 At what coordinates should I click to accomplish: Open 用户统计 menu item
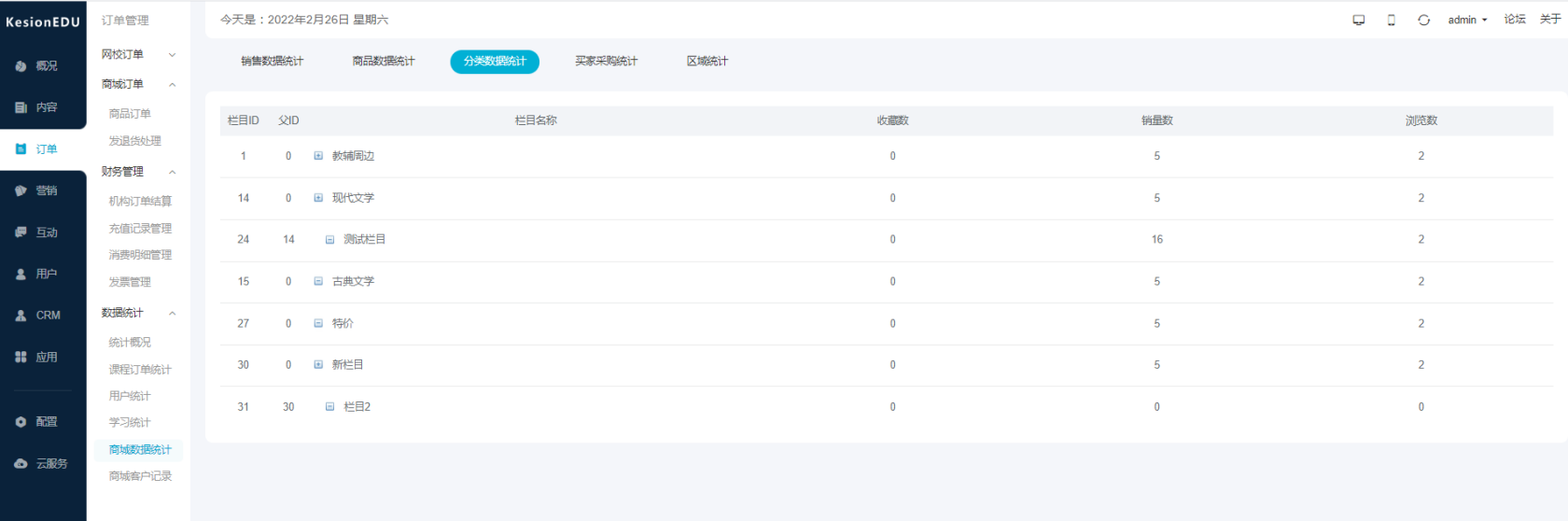[x=130, y=396]
